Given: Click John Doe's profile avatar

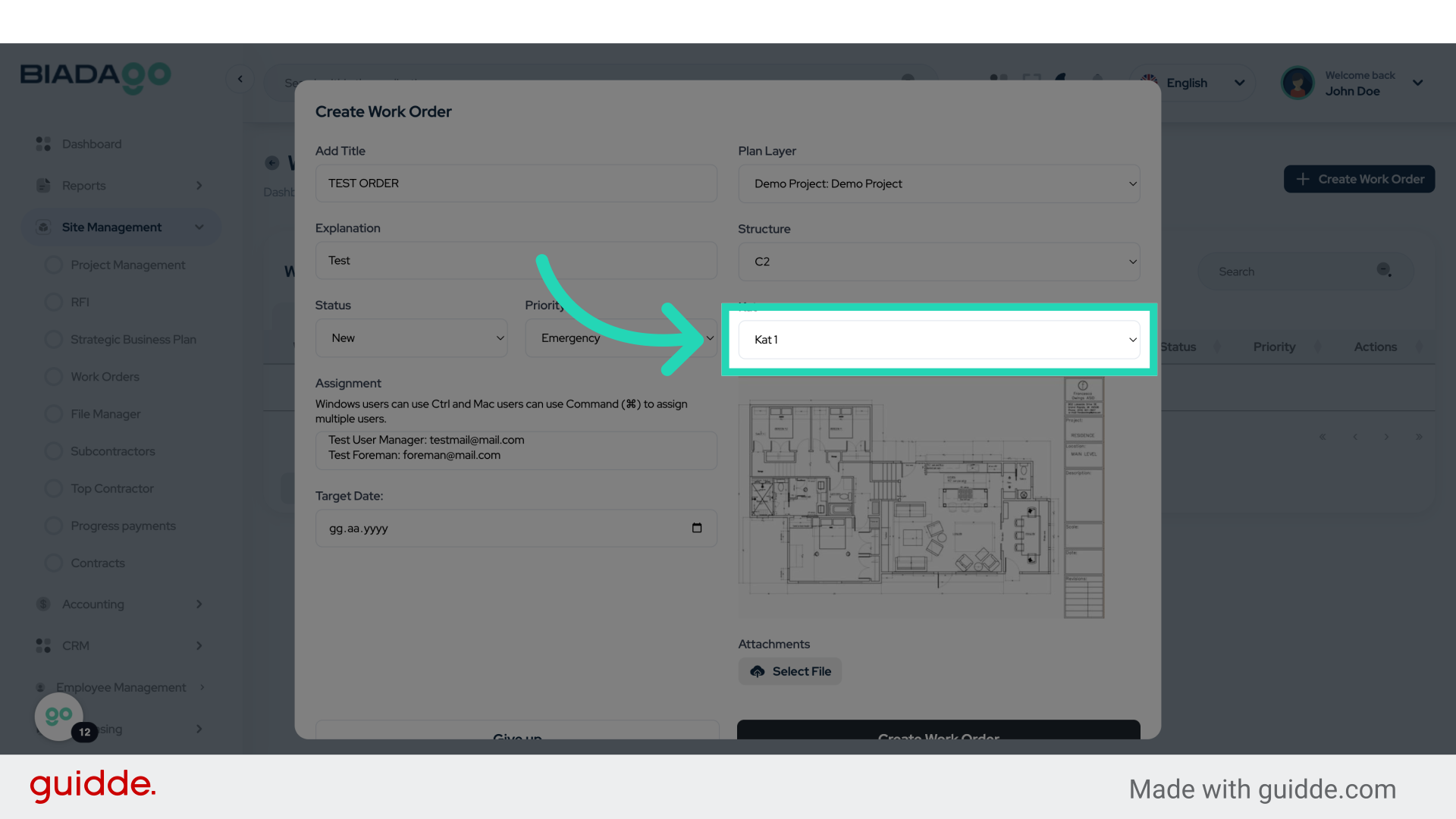Looking at the screenshot, I should (x=1298, y=83).
